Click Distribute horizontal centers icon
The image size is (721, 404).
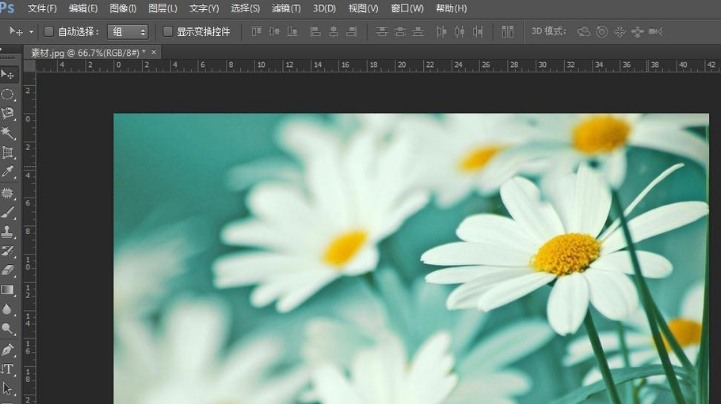[x=459, y=32]
